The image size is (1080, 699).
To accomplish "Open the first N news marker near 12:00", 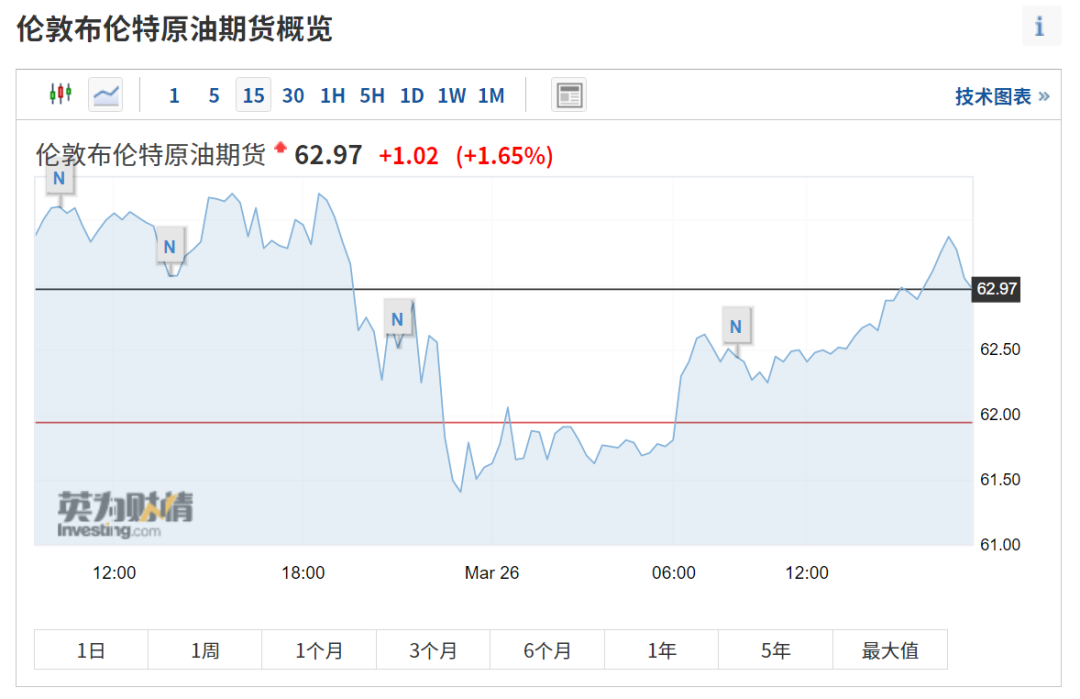I will click(x=59, y=179).
